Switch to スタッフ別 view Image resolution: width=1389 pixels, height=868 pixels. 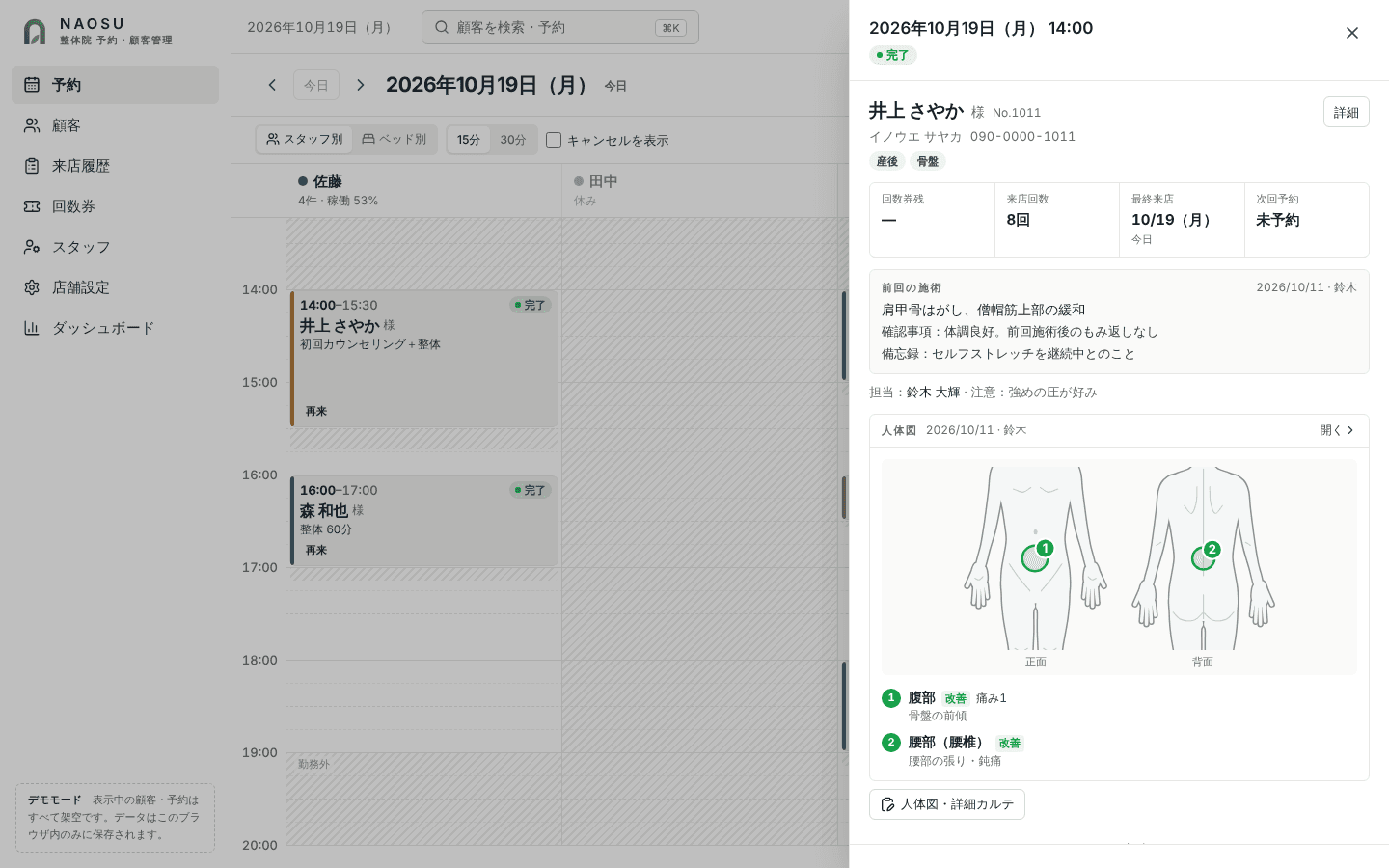tap(305, 139)
